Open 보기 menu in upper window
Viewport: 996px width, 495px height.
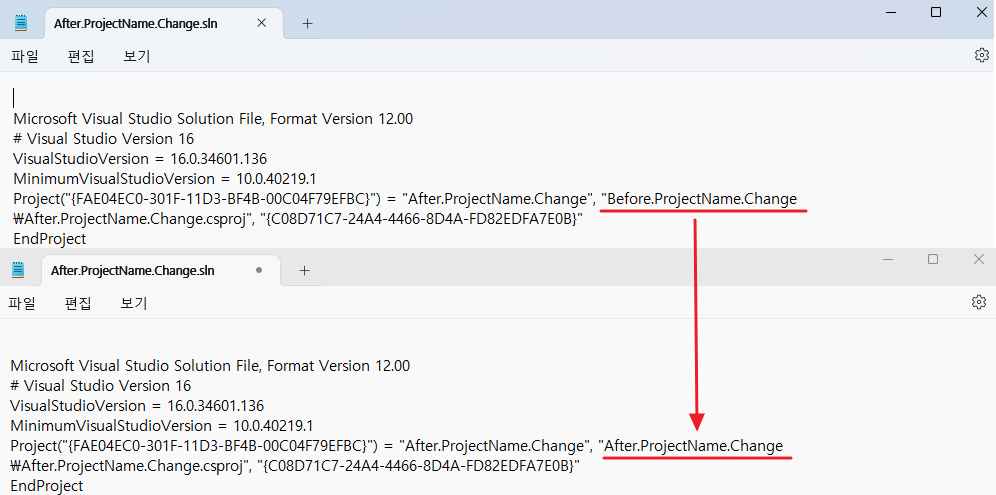(137, 56)
